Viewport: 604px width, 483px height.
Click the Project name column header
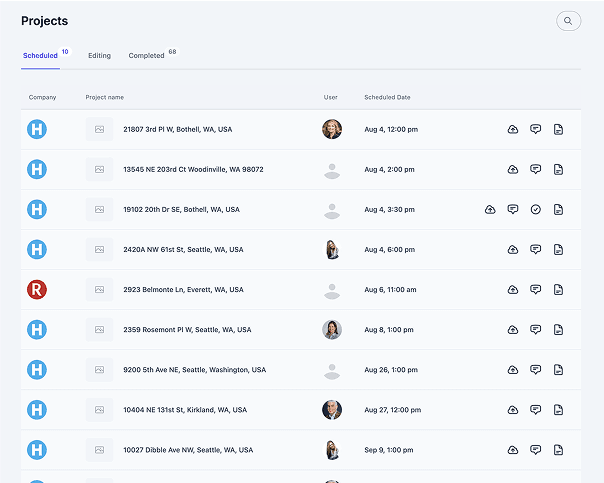coord(105,97)
